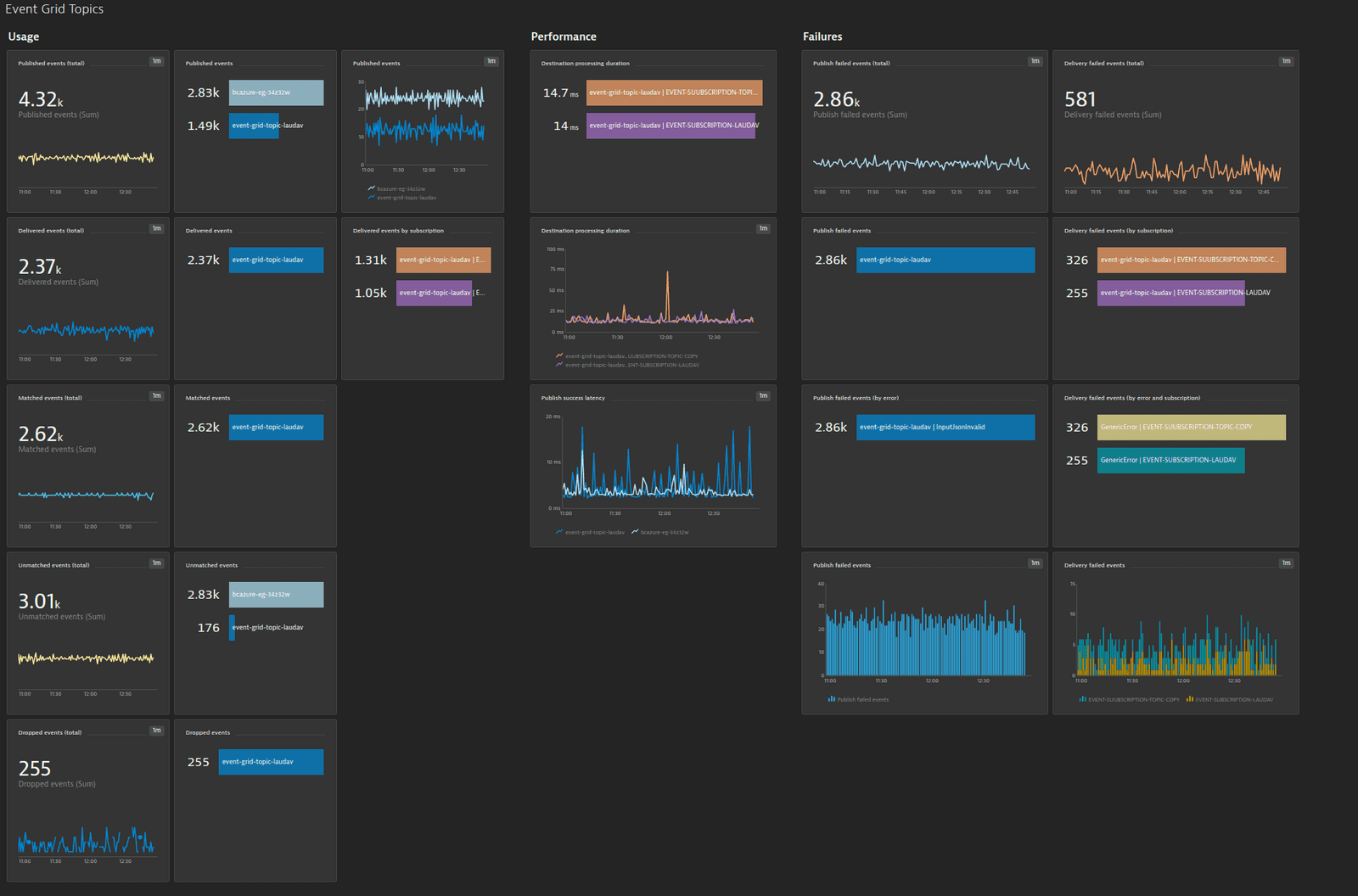1358x896 pixels.
Task: Click the 1m badge on Destination processing duration chart
Action: click(x=763, y=228)
